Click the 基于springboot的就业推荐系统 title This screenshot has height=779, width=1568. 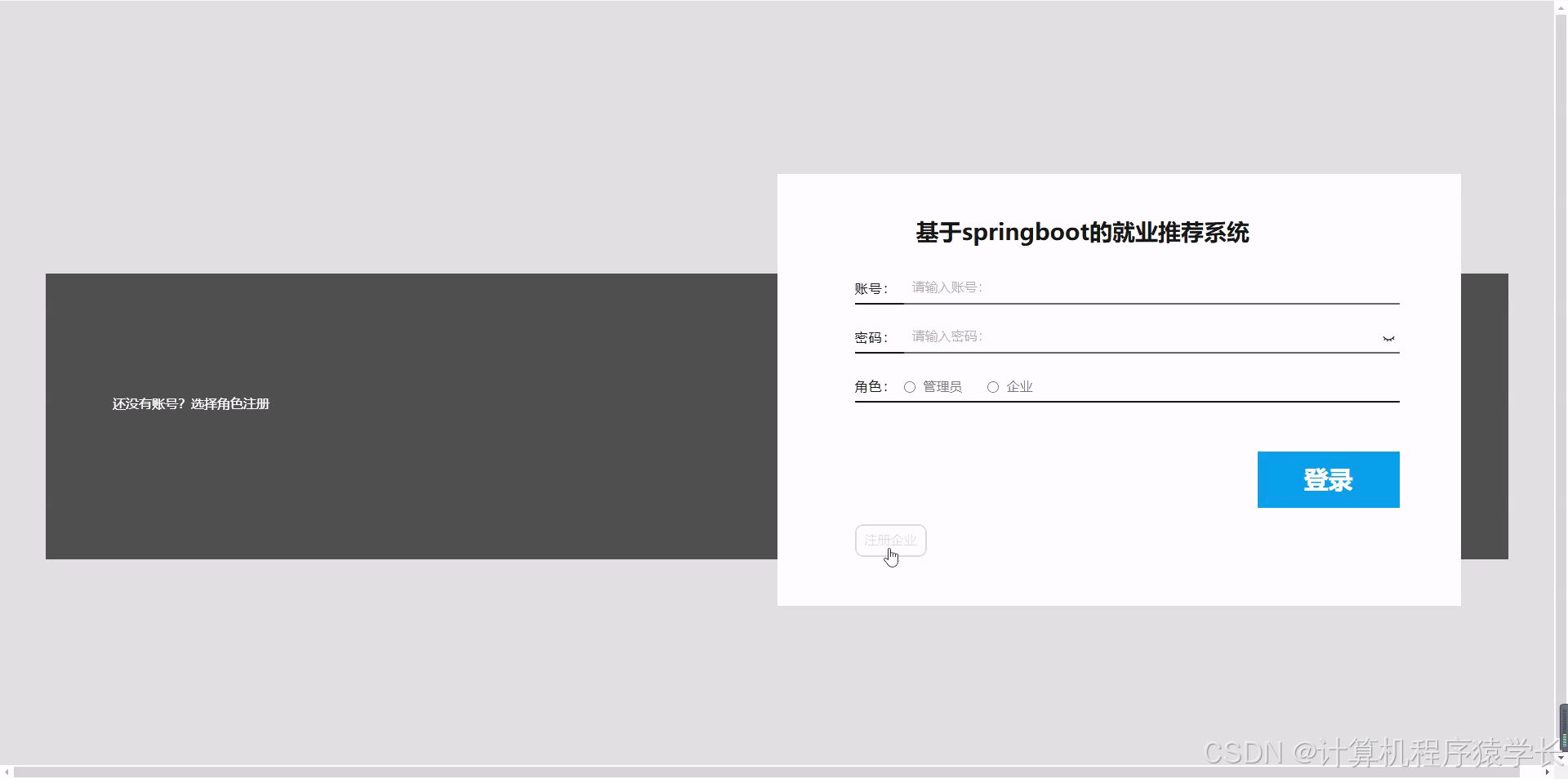[x=1080, y=233]
